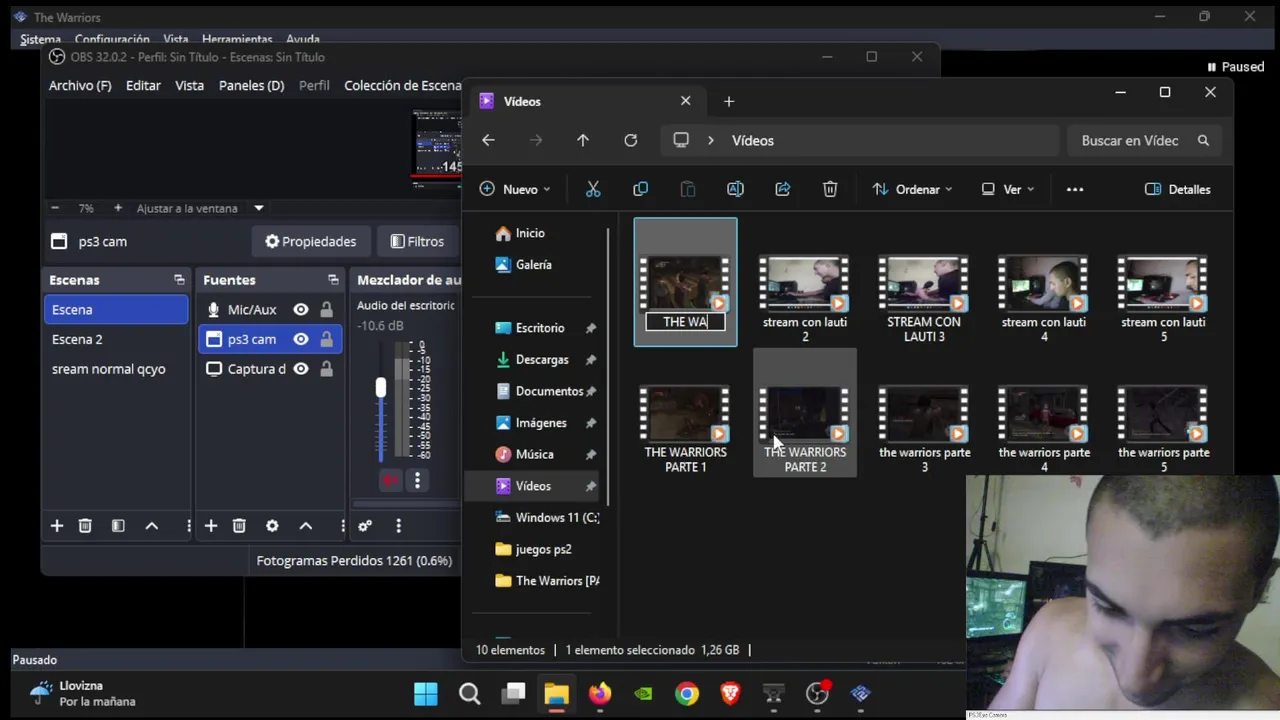Open Google Chrome from the taskbar

click(687, 693)
